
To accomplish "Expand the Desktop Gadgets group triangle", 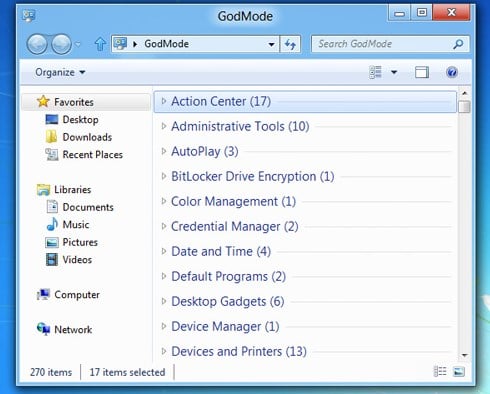I will [x=164, y=301].
